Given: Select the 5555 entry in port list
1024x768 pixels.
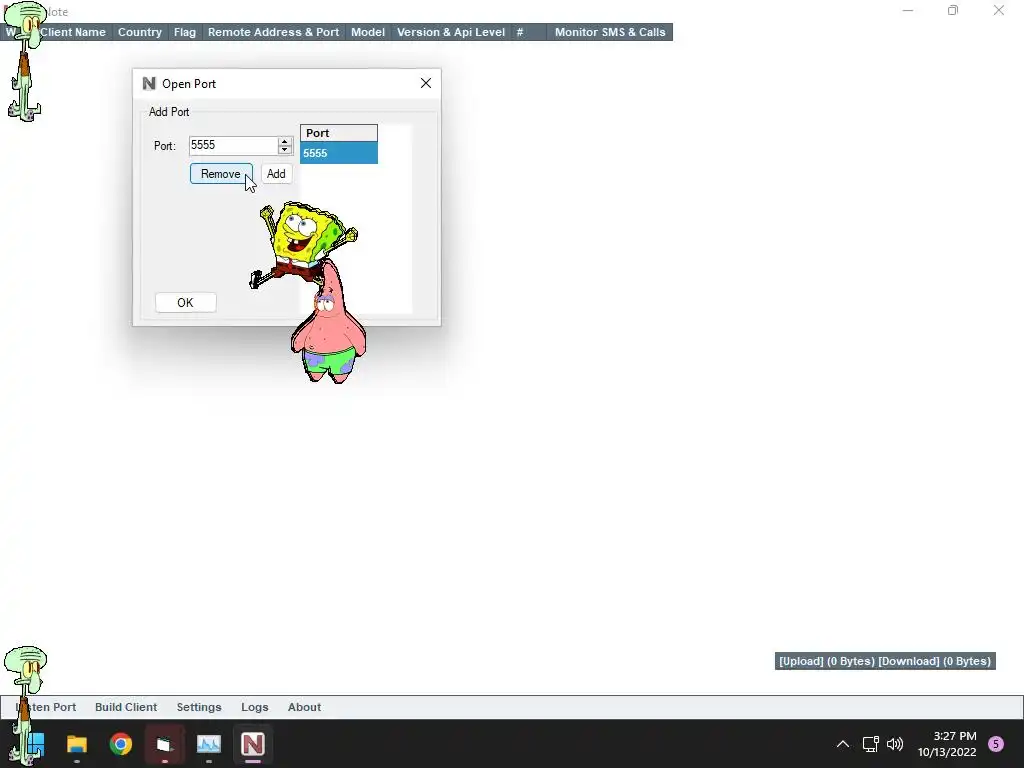Looking at the screenshot, I should (339, 153).
